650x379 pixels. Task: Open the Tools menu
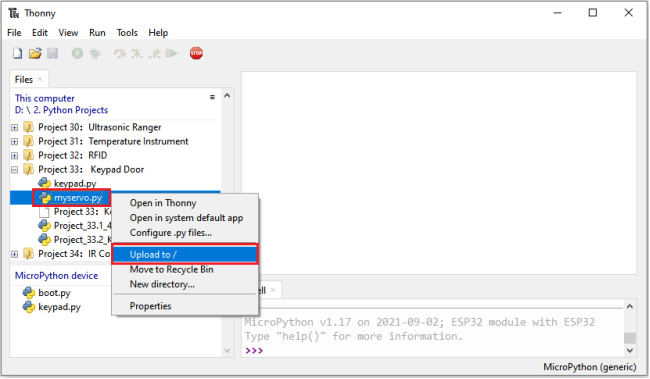click(x=127, y=33)
